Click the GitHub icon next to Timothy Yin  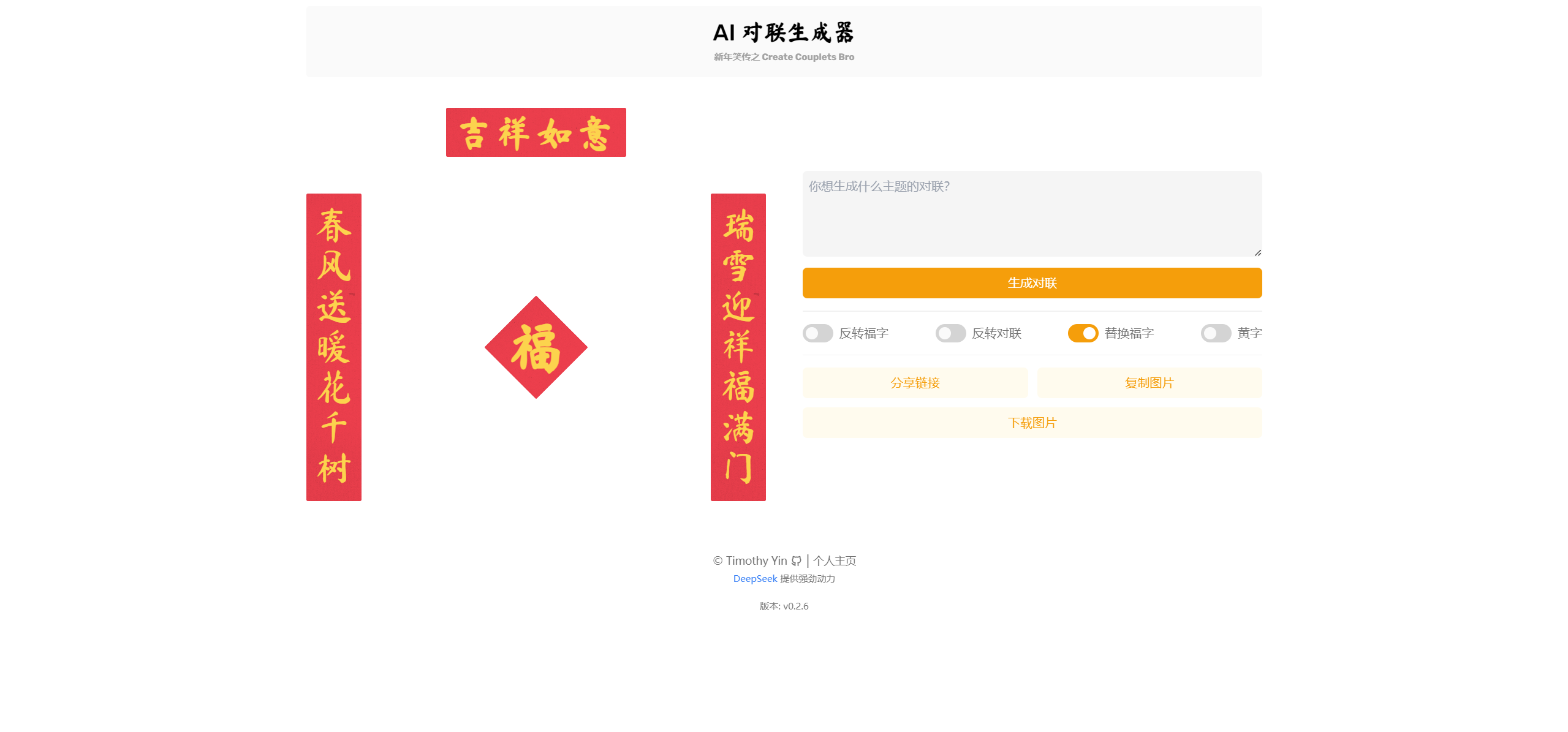point(795,560)
